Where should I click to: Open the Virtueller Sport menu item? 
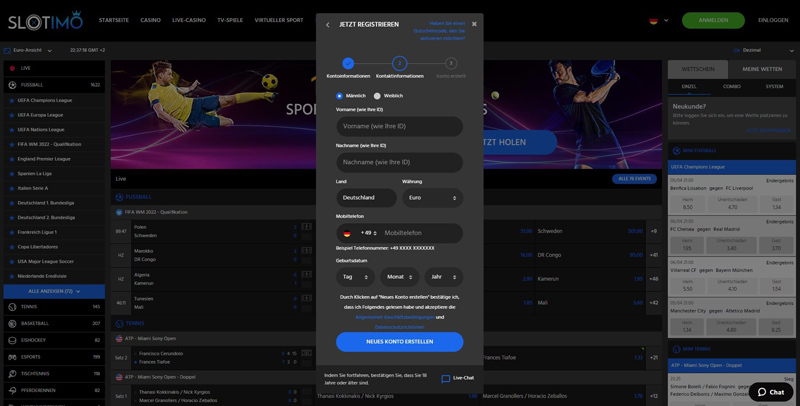(279, 20)
